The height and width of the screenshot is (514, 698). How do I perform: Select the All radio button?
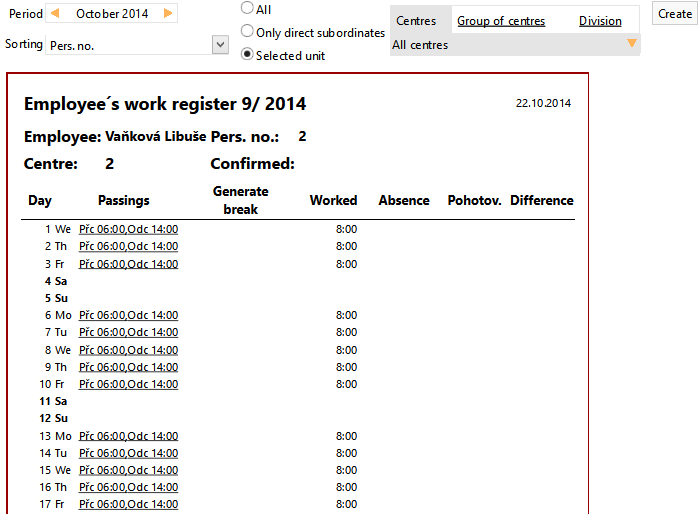click(x=247, y=8)
